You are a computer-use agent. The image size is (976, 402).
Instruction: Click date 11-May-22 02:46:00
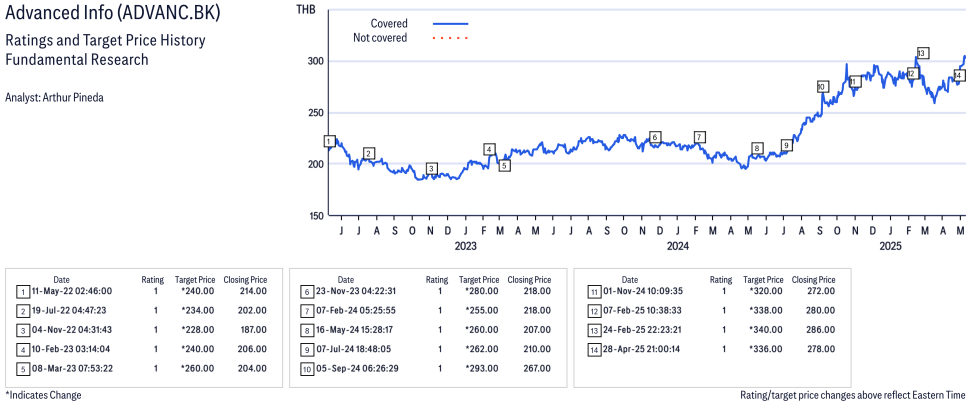72,291
